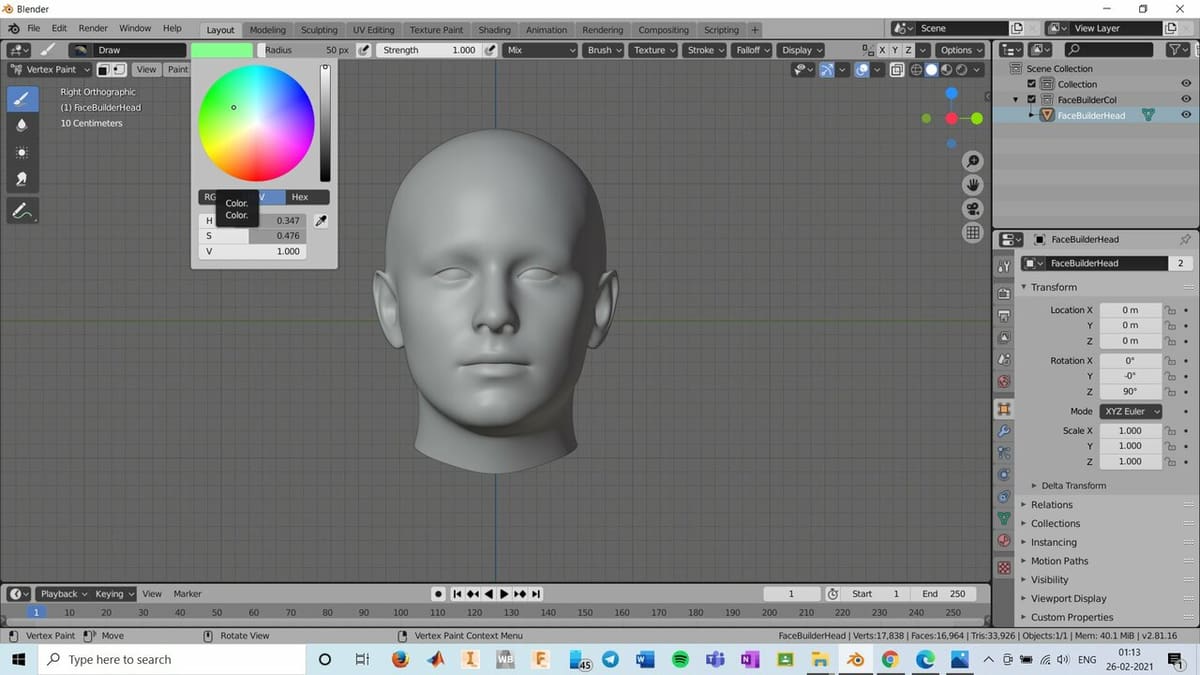The height and width of the screenshot is (675, 1200).
Task: Hide FaceBuilderCol with its eye icon
Action: click(x=1186, y=100)
